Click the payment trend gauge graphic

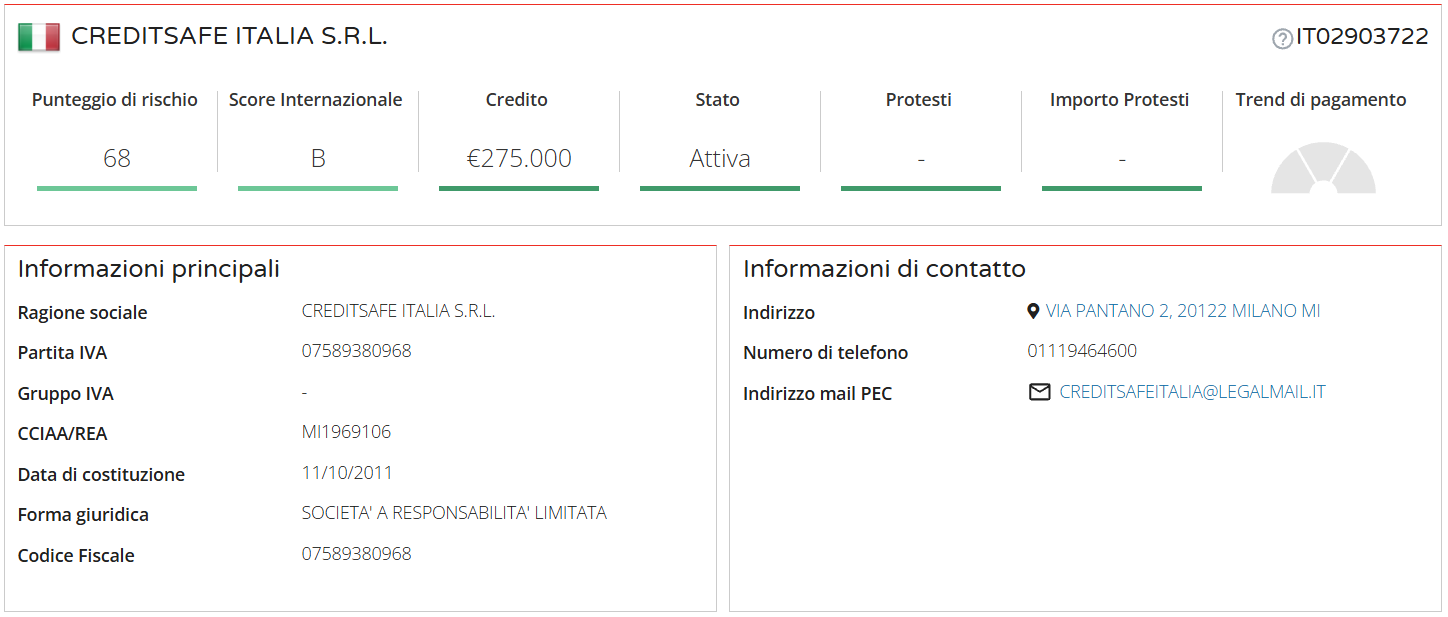click(x=1323, y=168)
